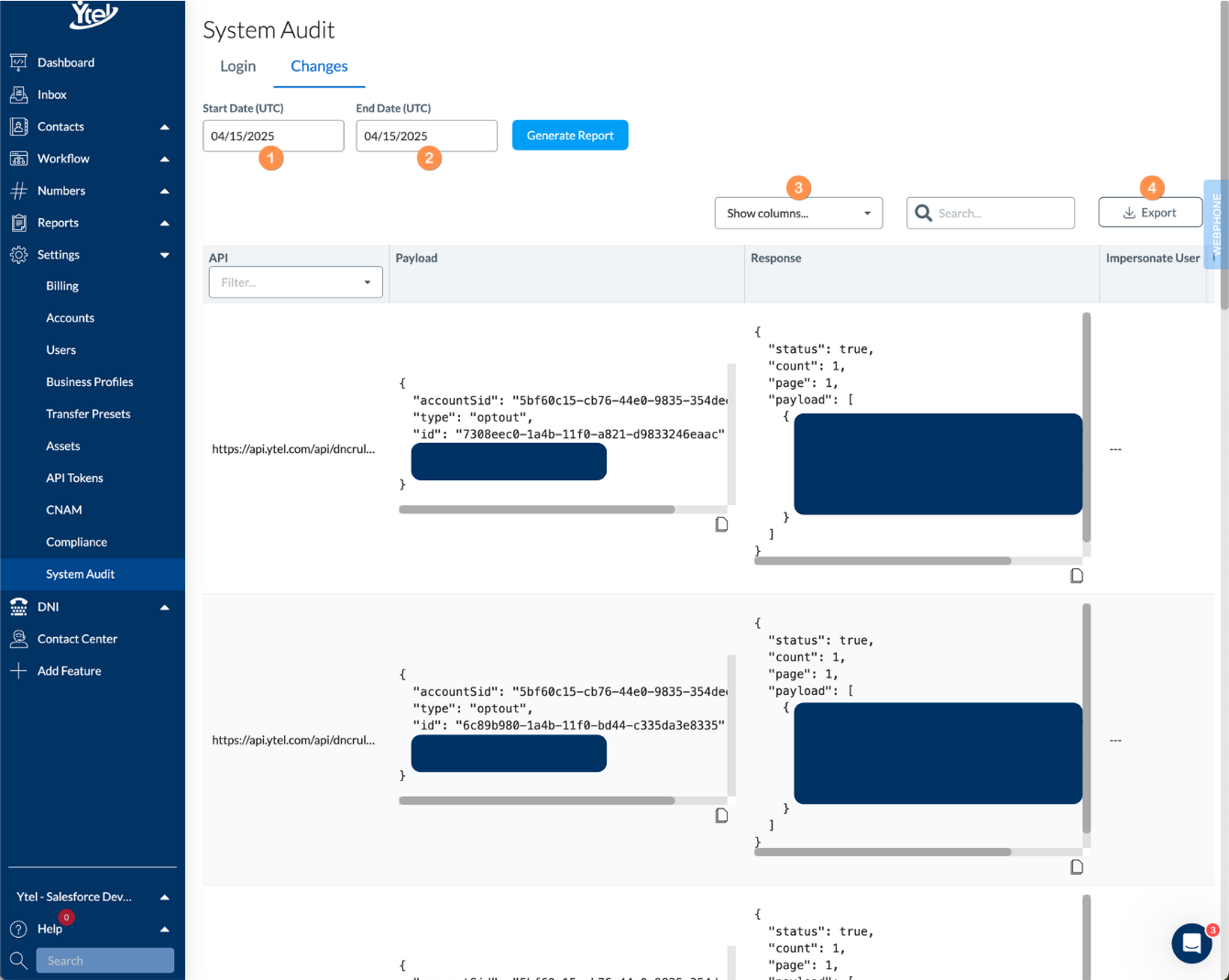
Task: Copy the first row response JSON
Action: click(x=1077, y=576)
